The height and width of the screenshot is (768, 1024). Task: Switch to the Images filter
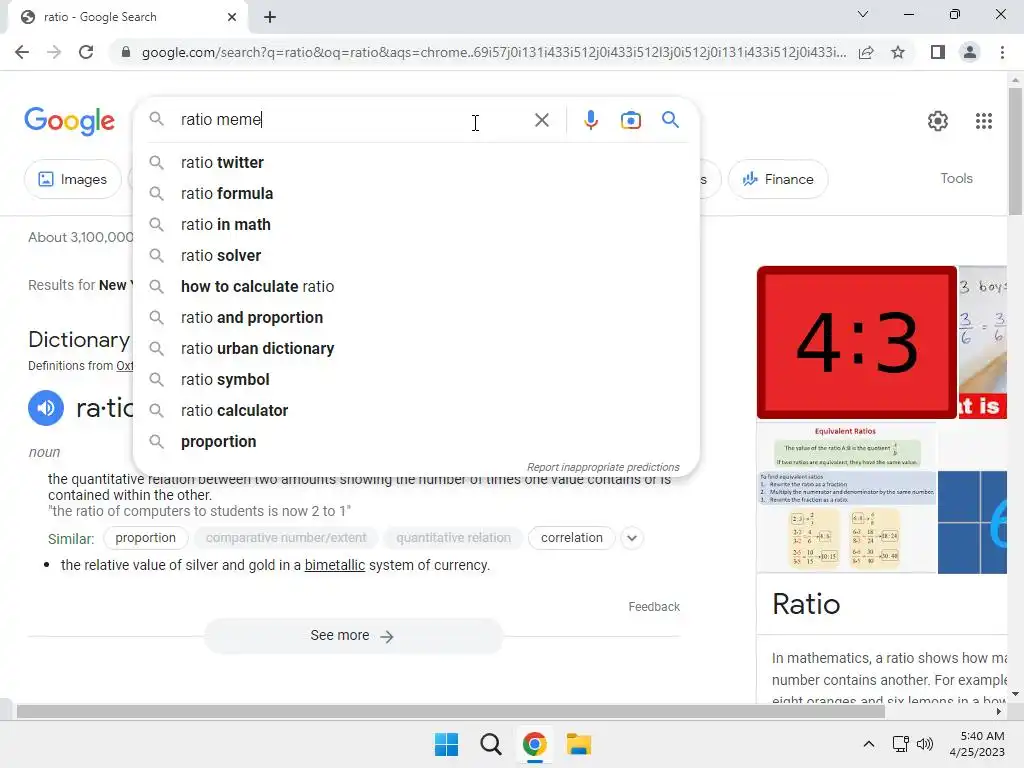[72, 179]
